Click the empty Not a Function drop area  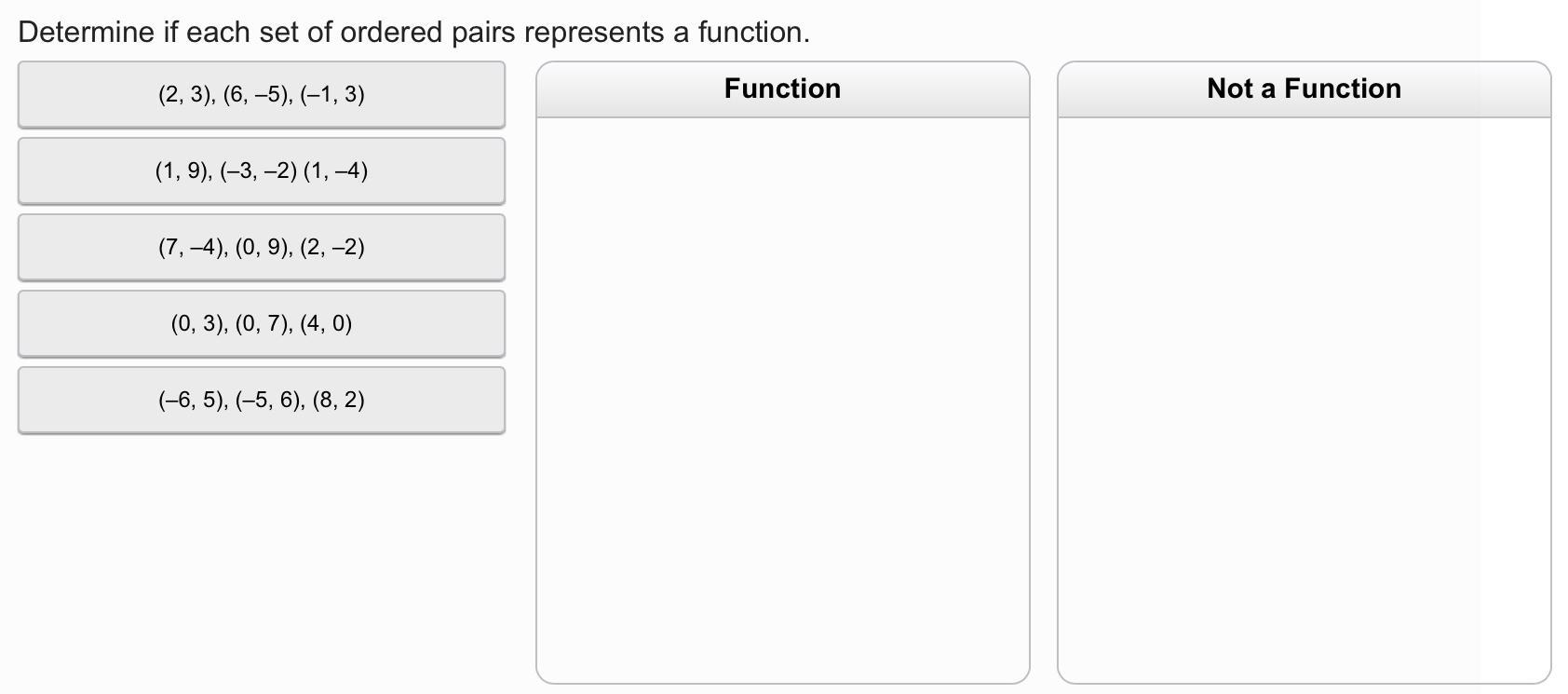click(x=1304, y=401)
